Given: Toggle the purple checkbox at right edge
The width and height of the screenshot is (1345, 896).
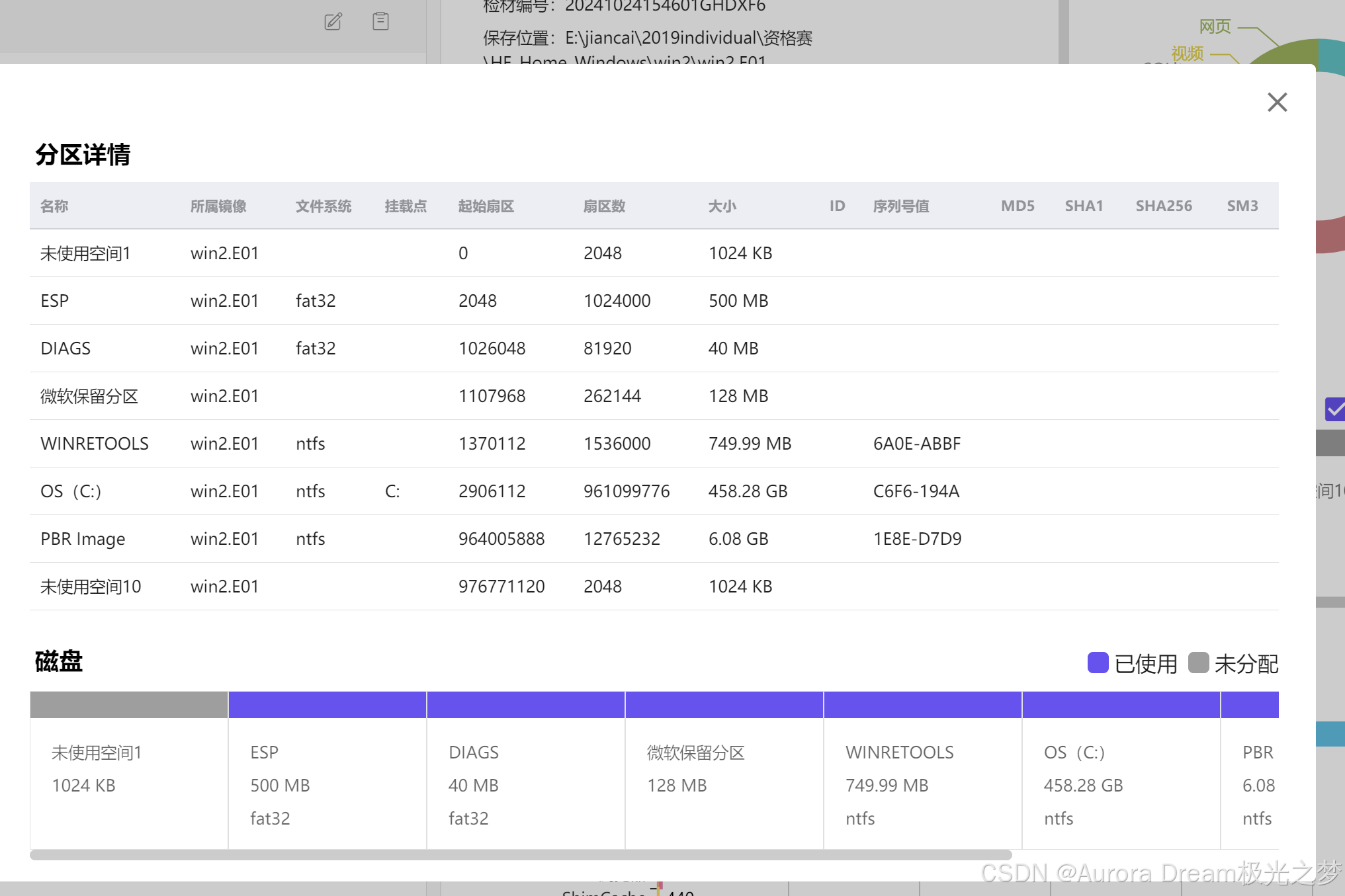Looking at the screenshot, I should tap(1335, 409).
